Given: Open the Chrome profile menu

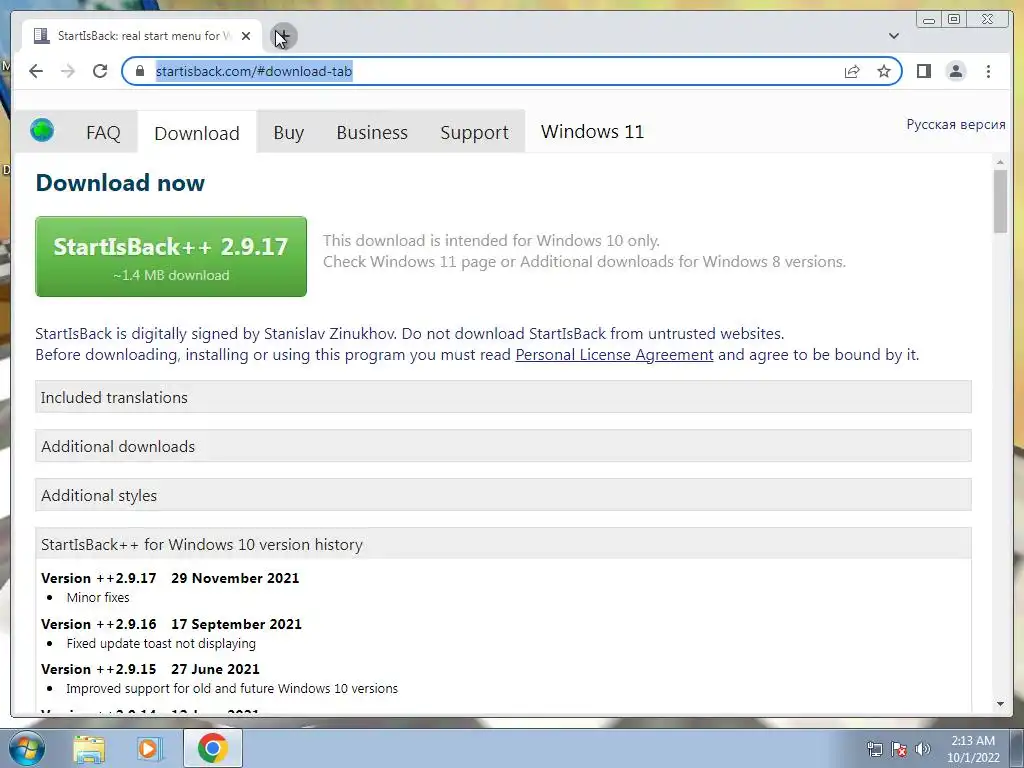Looking at the screenshot, I should pyautogui.click(x=956, y=71).
